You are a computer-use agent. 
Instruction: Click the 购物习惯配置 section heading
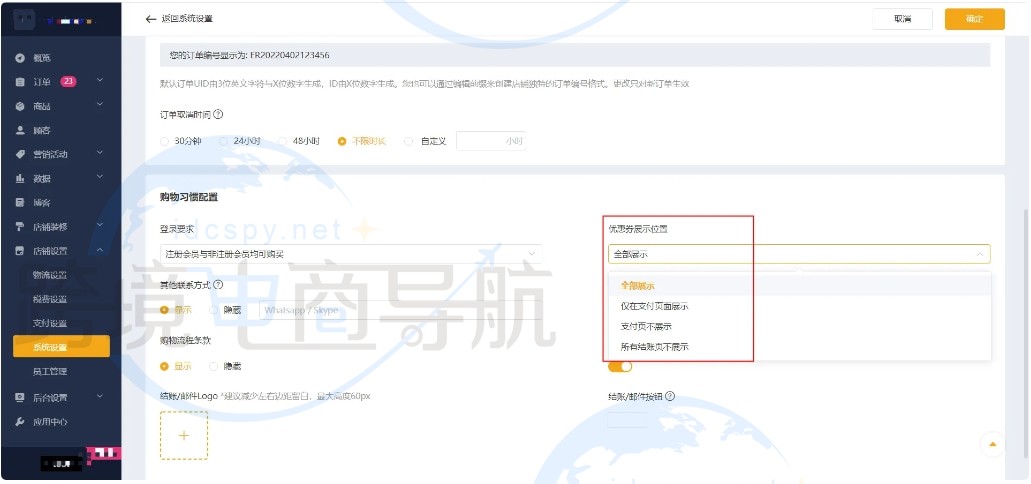click(189, 197)
